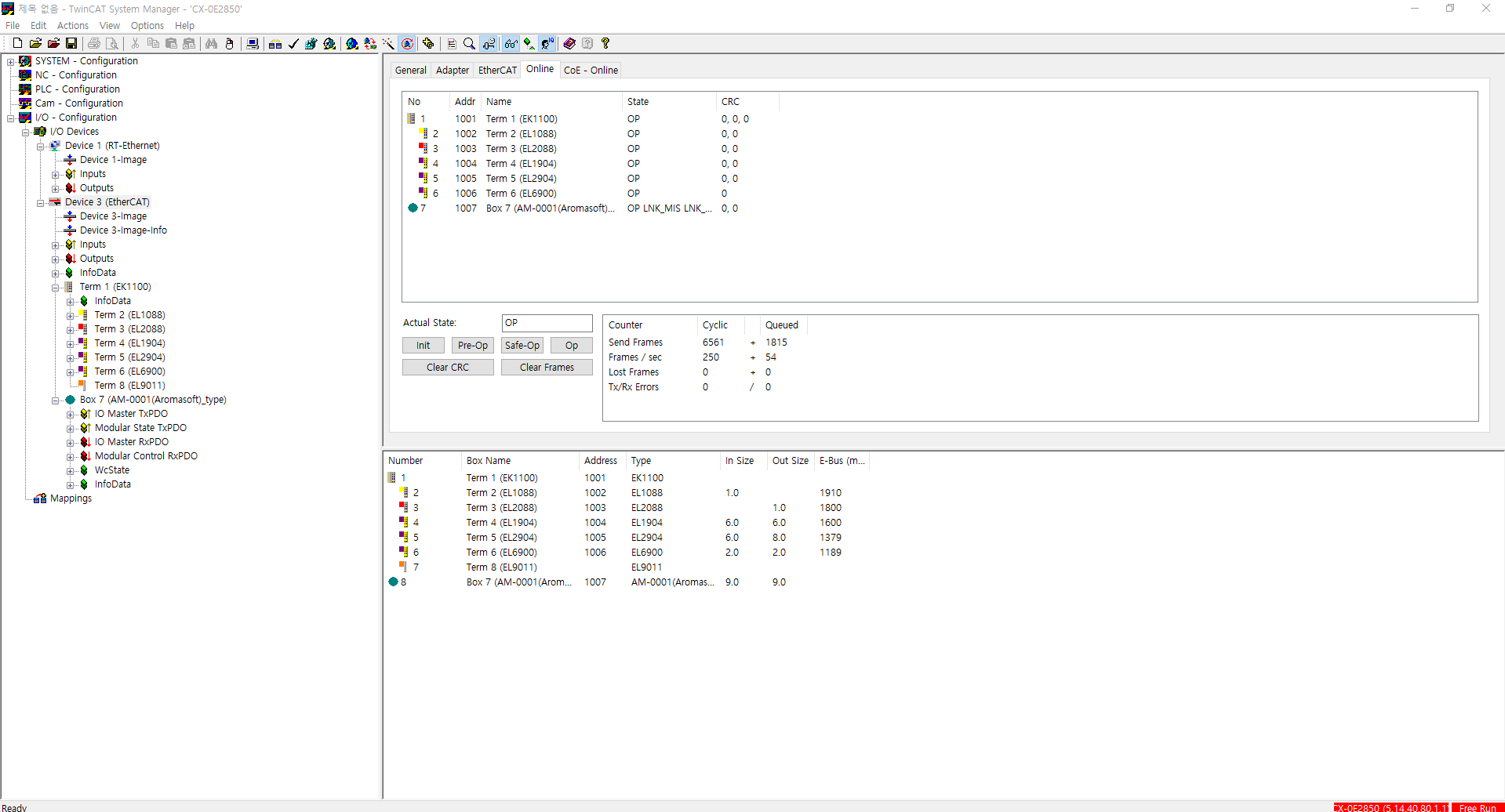1505x812 pixels.
Task: Save the configuration with the floppy icon
Action: pyautogui.click(x=71, y=44)
